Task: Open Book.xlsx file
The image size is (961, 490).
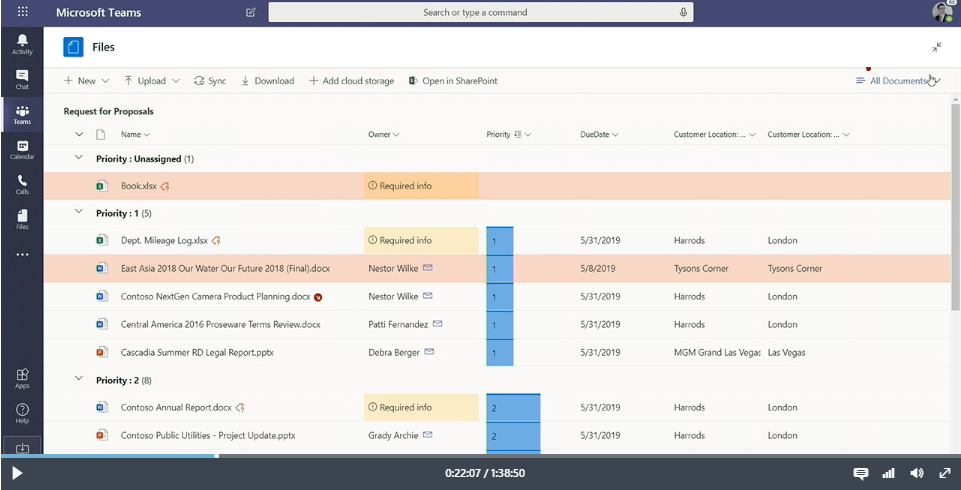Action: coord(139,186)
